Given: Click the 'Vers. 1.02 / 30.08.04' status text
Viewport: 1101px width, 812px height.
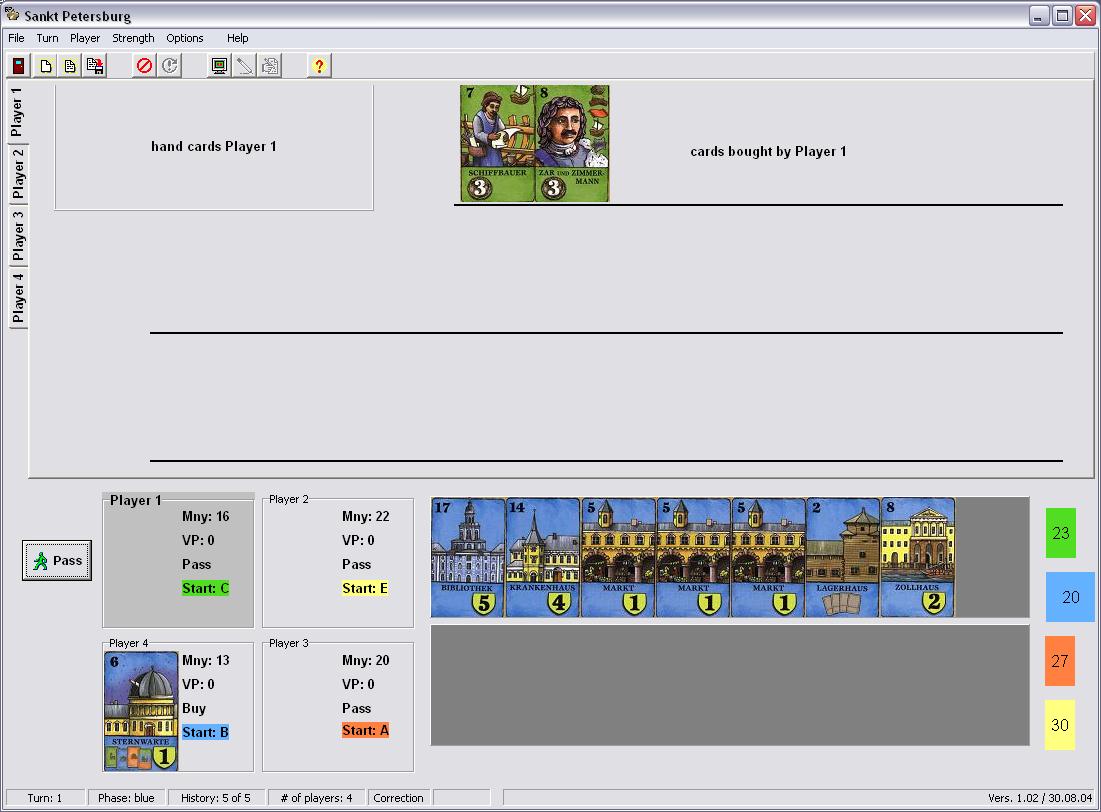Looking at the screenshot, I should [x=1040, y=798].
